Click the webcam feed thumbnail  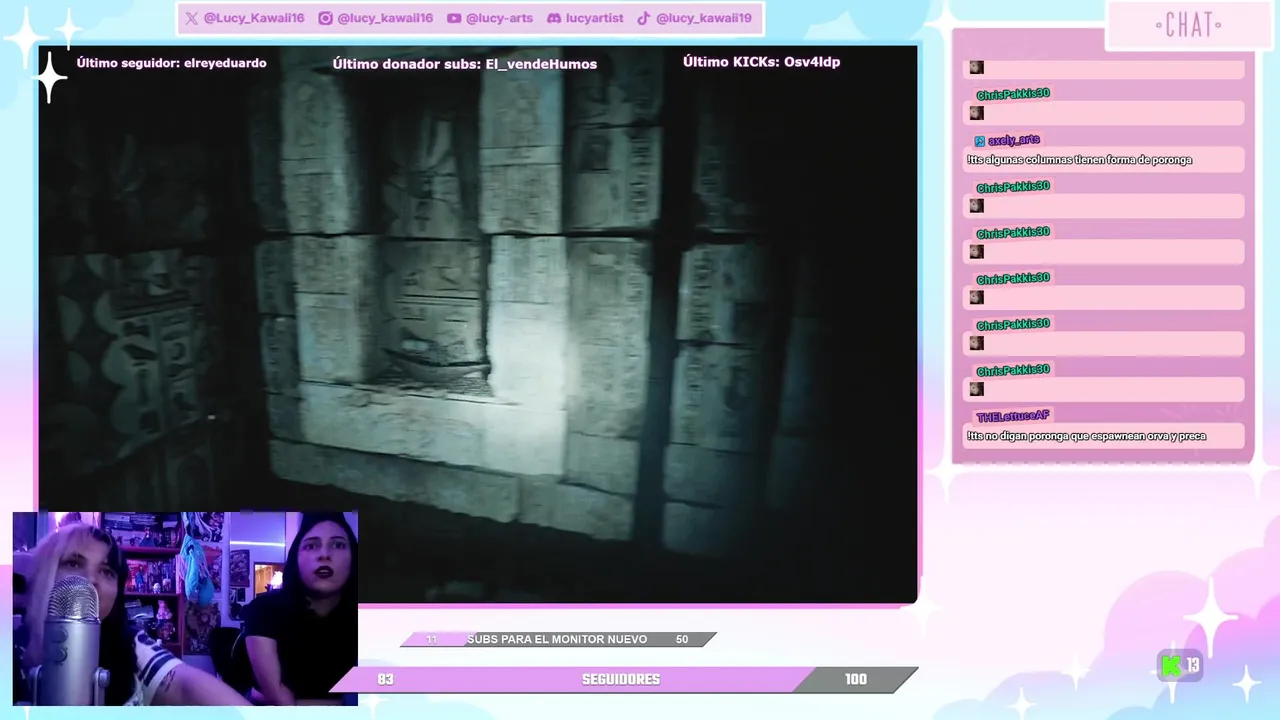(x=185, y=609)
